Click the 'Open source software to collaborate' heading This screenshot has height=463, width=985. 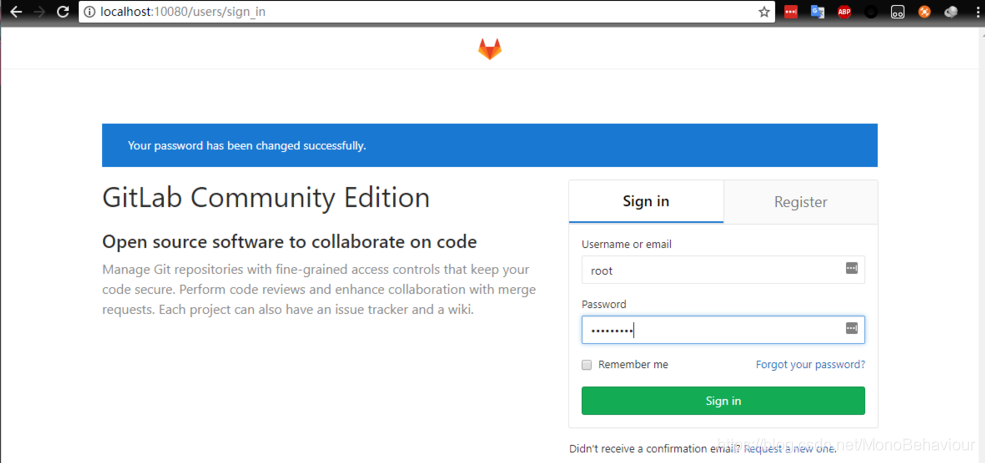(x=290, y=242)
